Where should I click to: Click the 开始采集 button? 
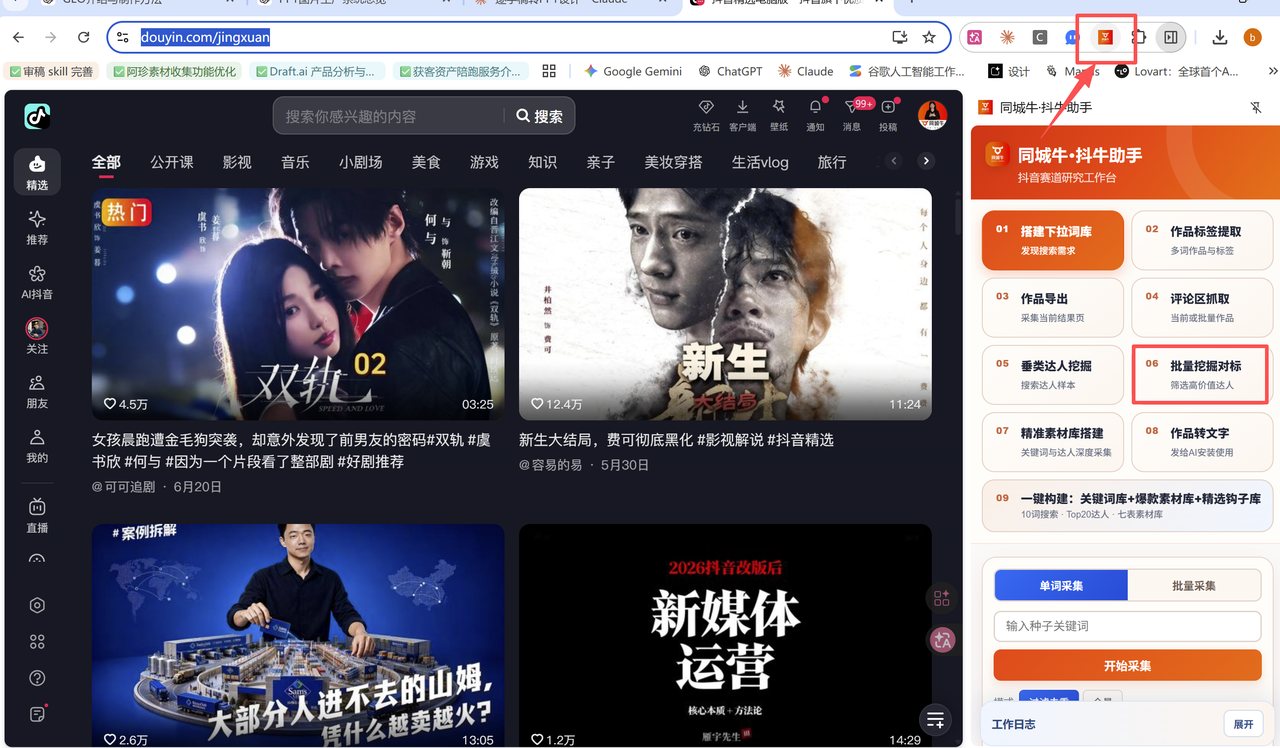click(1127, 665)
